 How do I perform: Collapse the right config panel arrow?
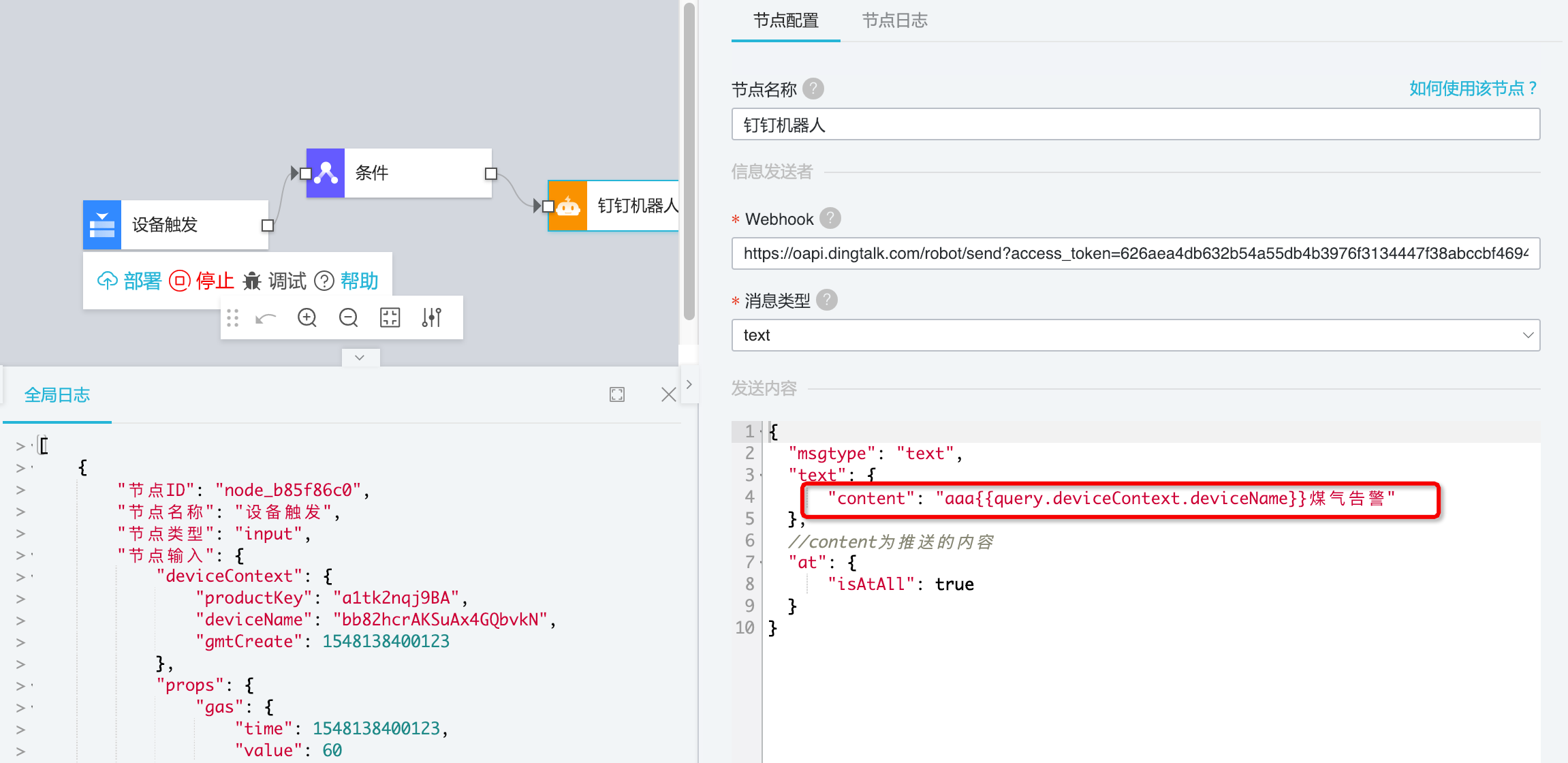click(x=689, y=384)
